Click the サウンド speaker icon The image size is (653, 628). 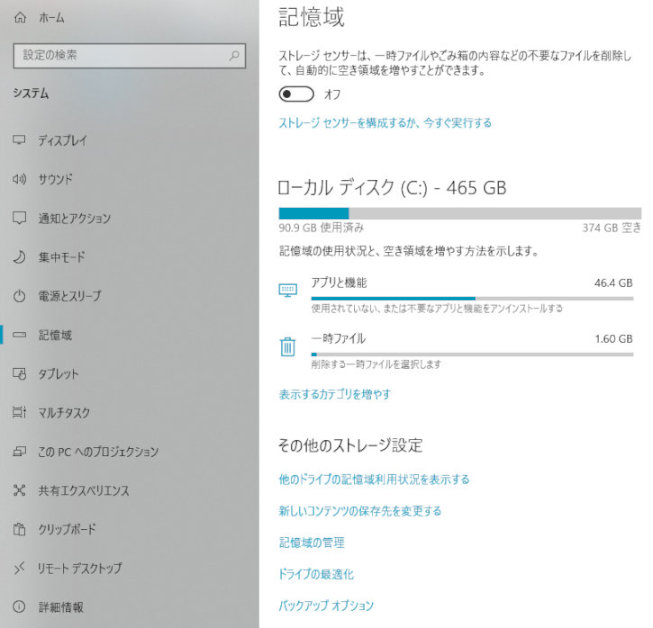pyautogui.click(x=19, y=179)
